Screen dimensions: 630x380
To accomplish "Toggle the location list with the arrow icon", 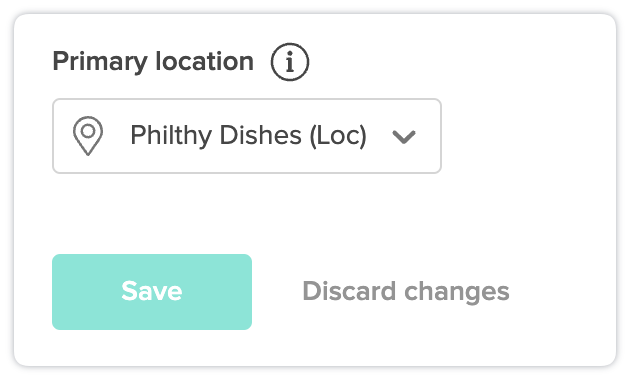I will click(404, 137).
